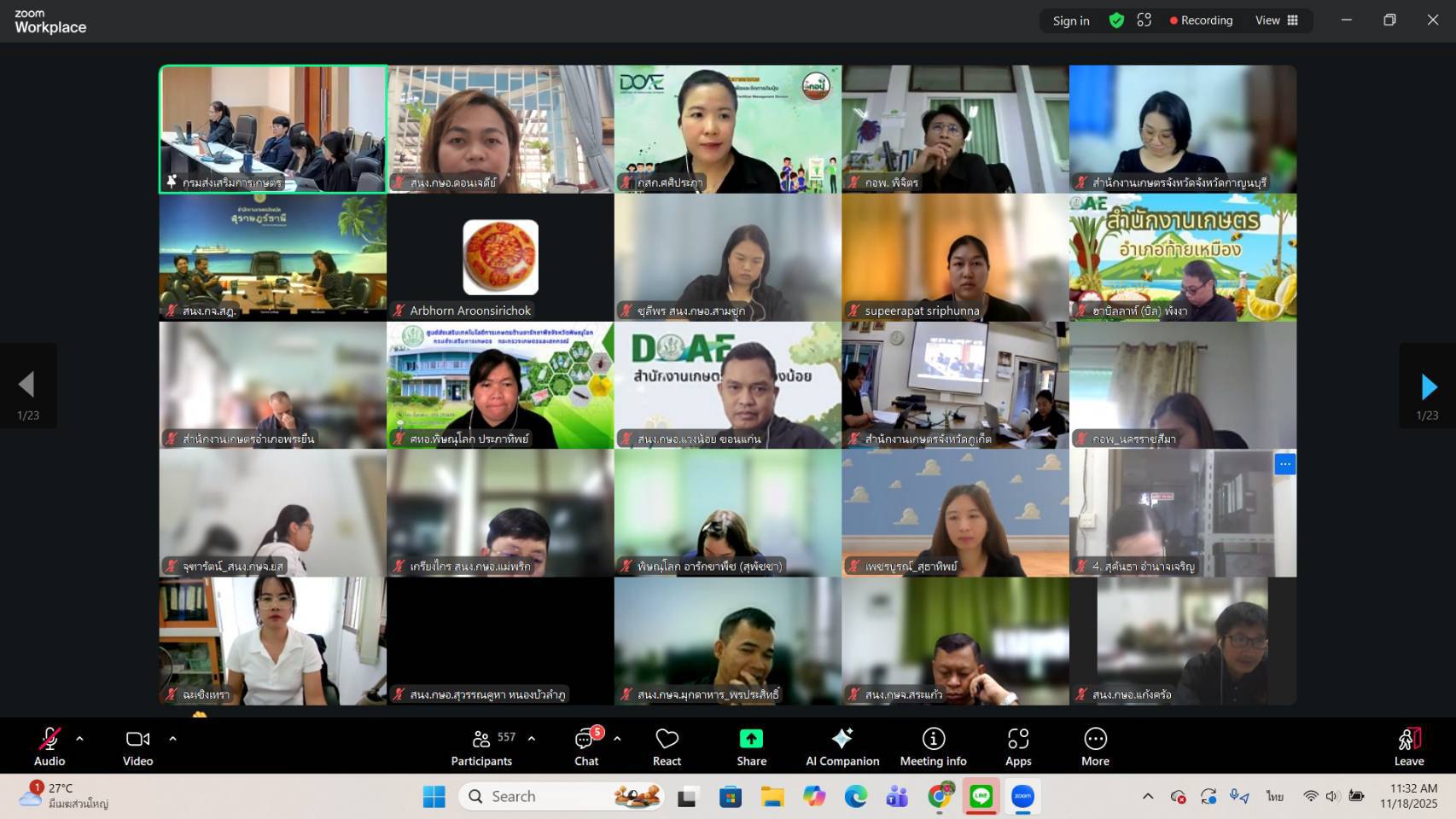Open the Participants list

tap(481, 746)
